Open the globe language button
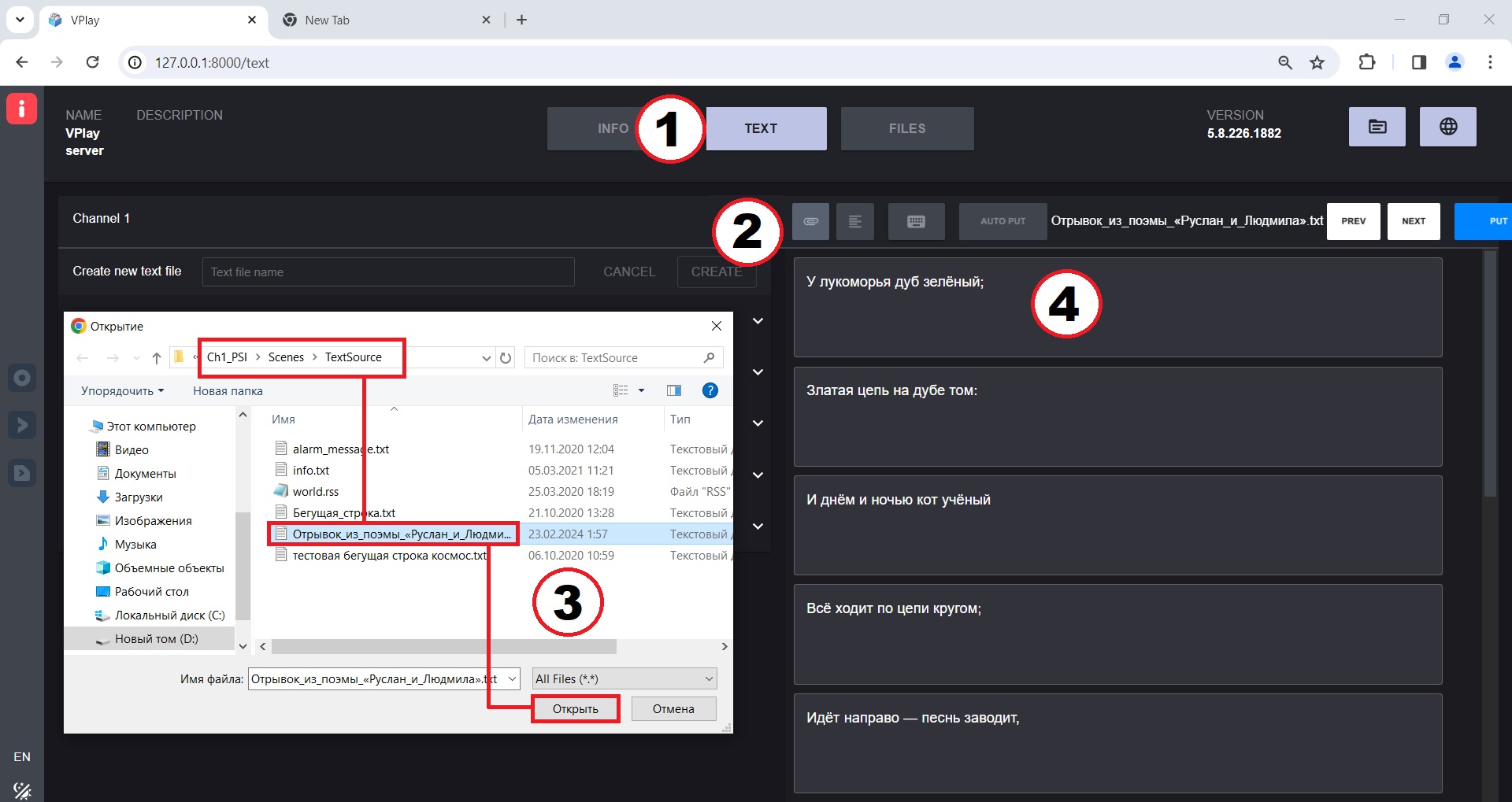Image resolution: width=1512 pixels, height=802 pixels. coord(1447,127)
